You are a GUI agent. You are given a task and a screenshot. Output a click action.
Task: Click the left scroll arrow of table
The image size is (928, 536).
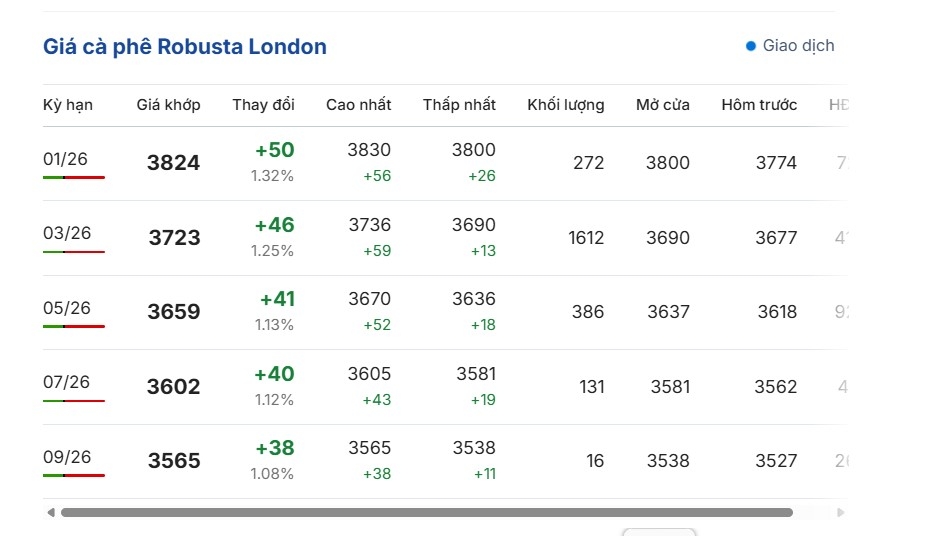tap(50, 513)
